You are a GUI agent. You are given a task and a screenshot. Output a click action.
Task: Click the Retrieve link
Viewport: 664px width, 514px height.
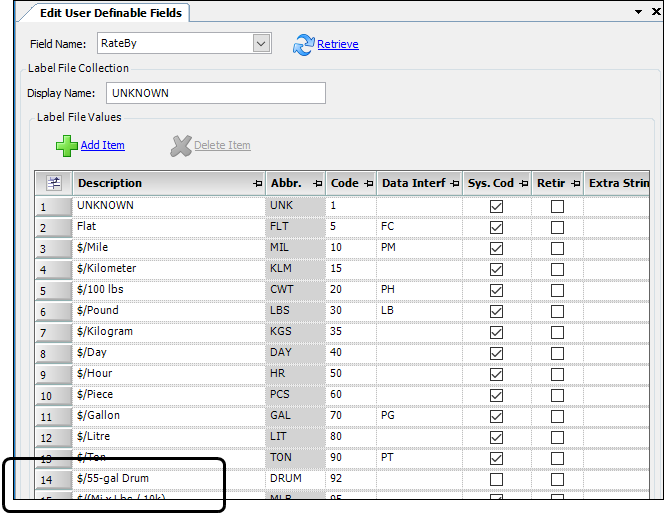(x=338, y=44)
